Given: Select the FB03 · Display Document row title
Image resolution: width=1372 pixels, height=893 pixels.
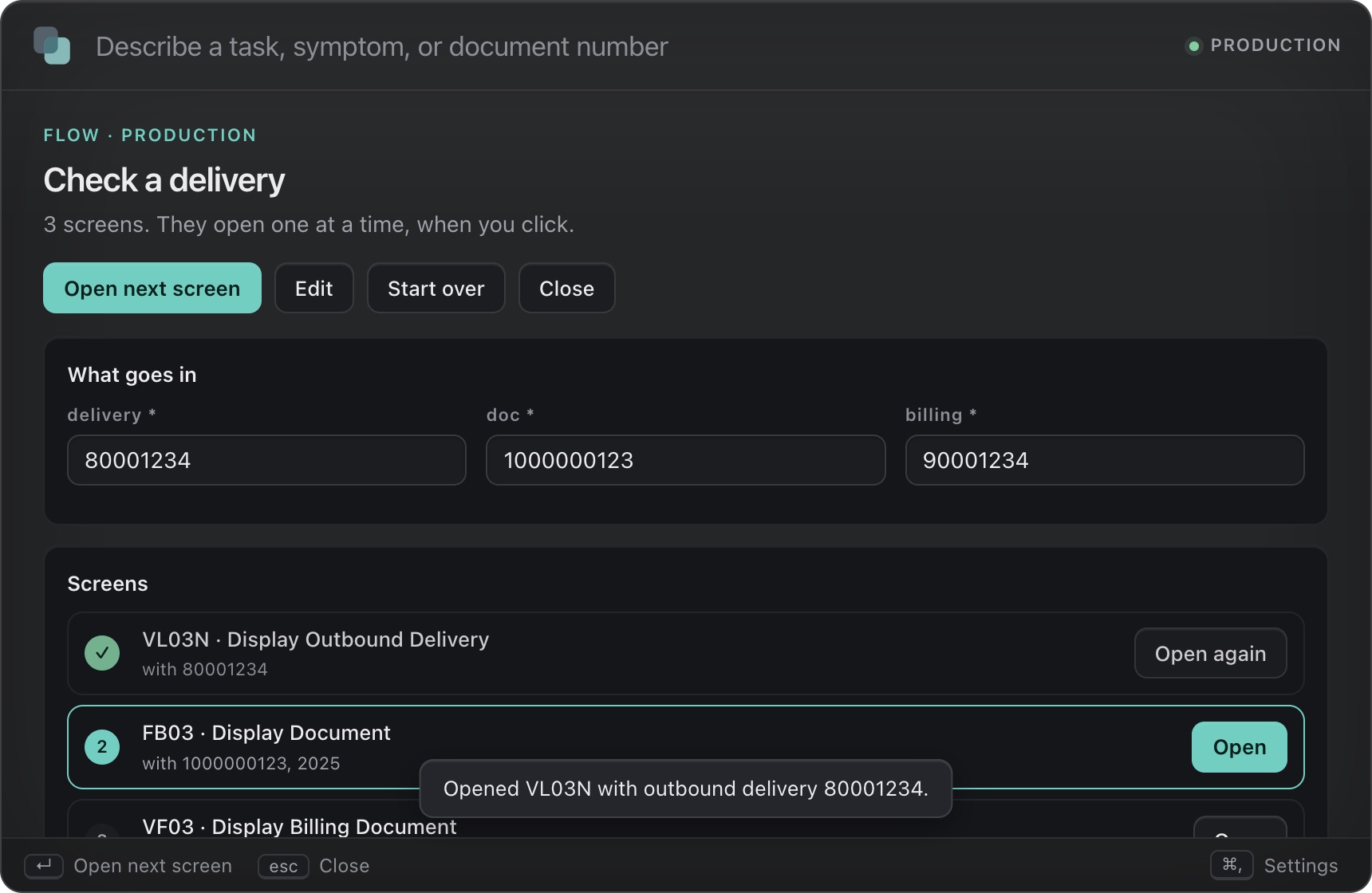Looking at the screenshot, I should pos(266,733).
